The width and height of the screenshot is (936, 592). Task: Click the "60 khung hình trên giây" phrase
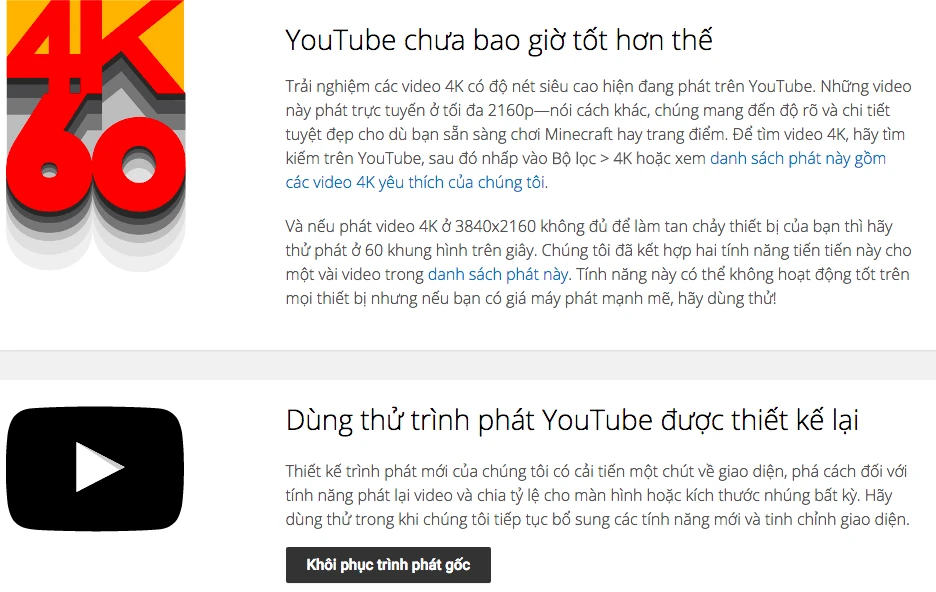(x=450, y=251)
